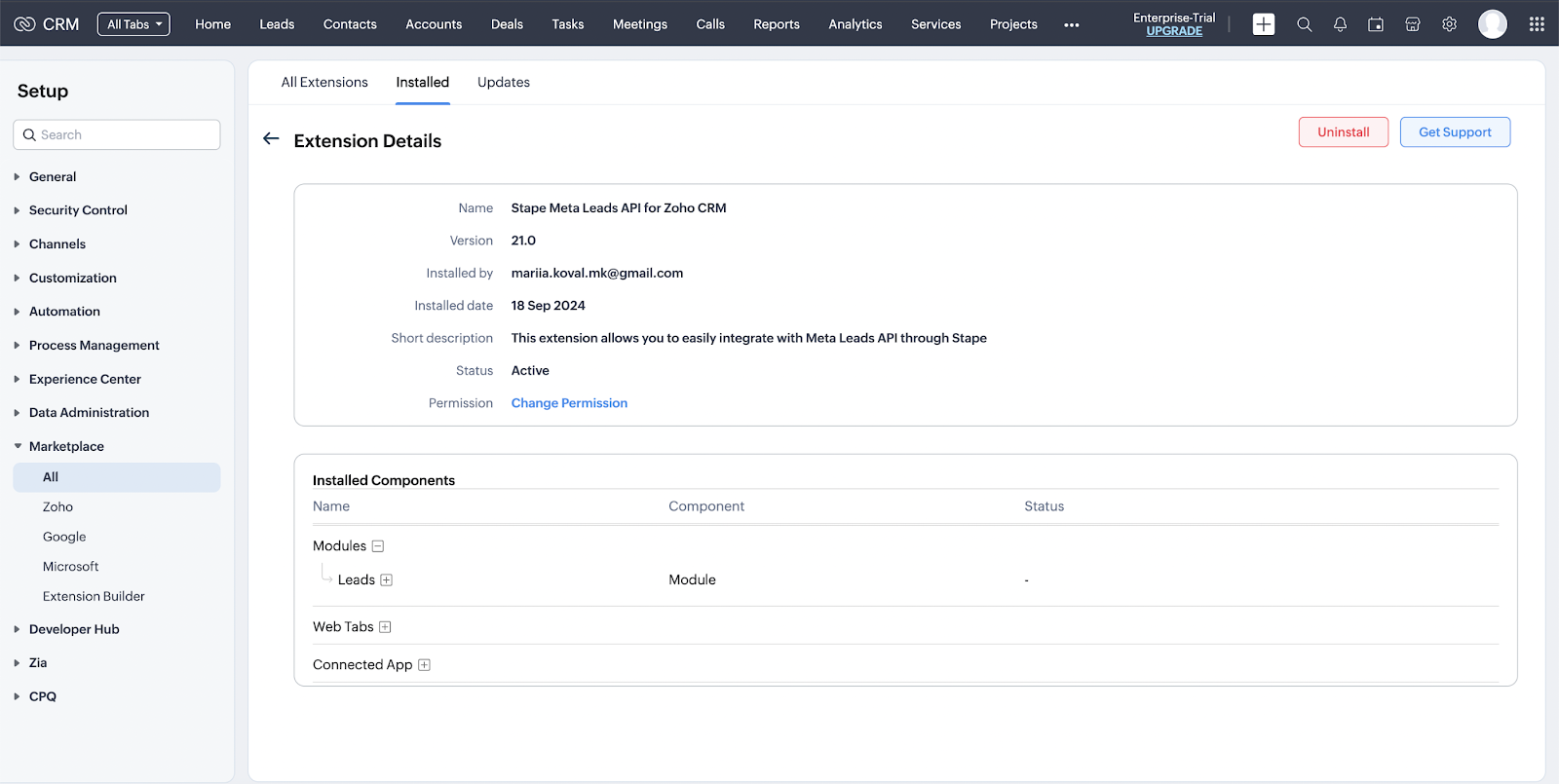Select All under Marketplace
The height and width of the screenshot is (784, 1559).
coord(117,477)
